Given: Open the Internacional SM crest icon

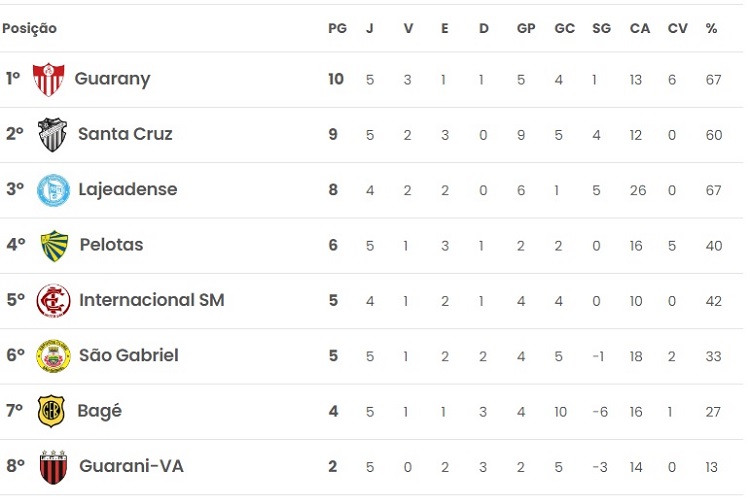Looking at the screenshot, I should pos(53,300).
